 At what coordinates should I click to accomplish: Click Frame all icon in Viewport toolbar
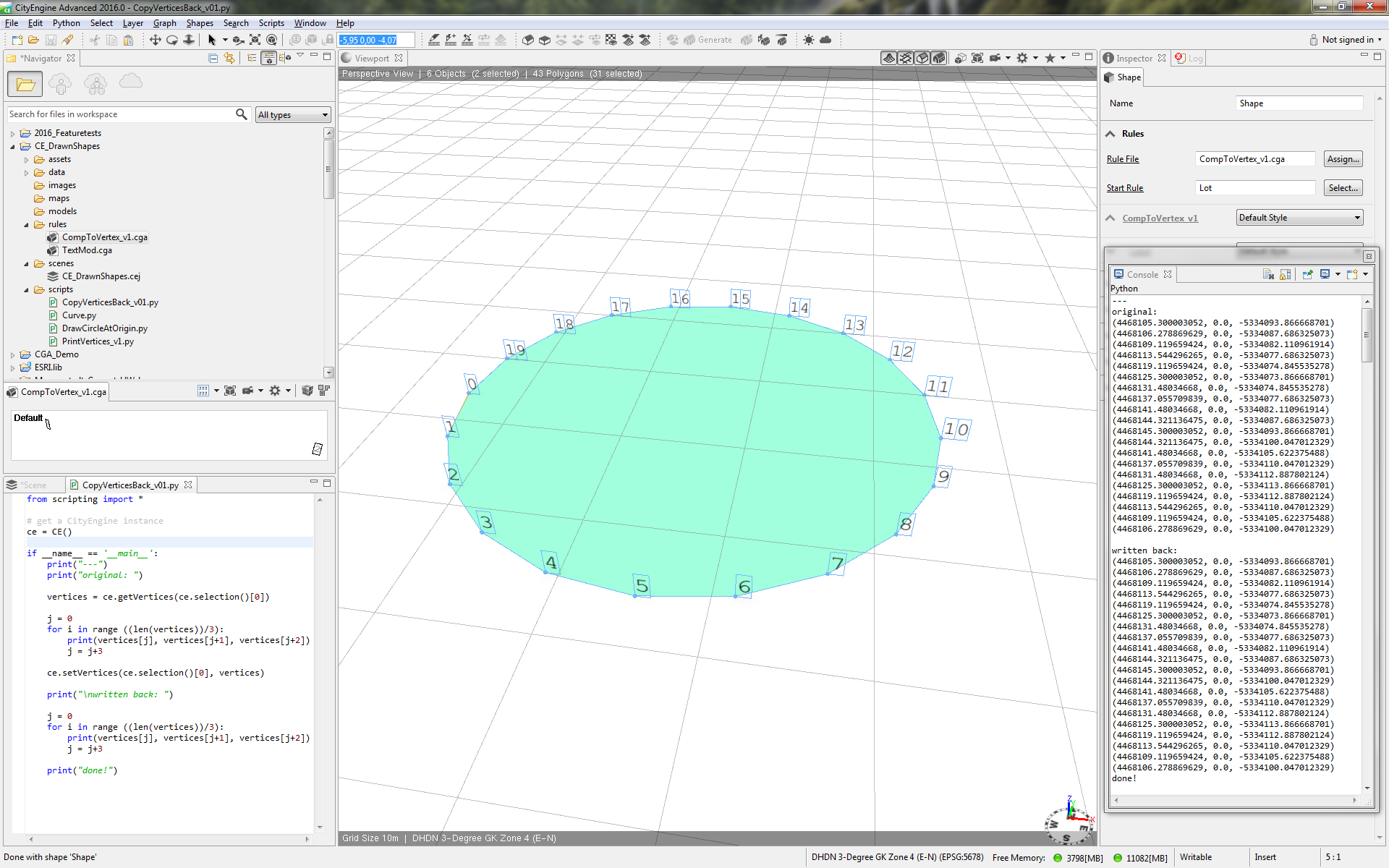[x=977, y=58]
